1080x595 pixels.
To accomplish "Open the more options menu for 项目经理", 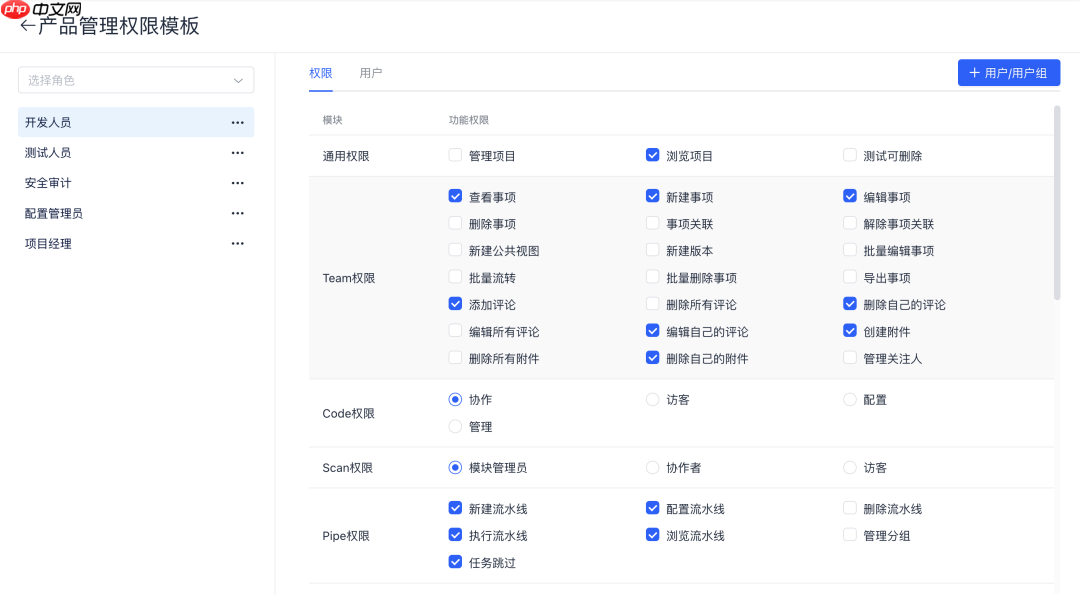I will 238,242.
